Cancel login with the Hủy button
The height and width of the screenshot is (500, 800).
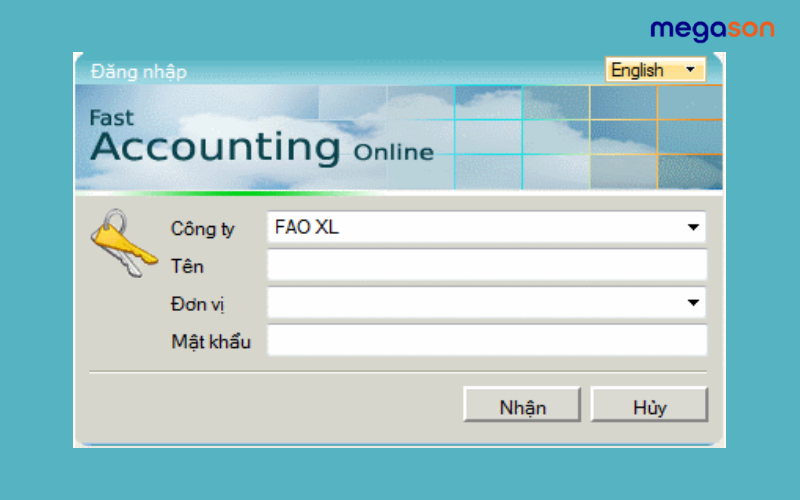[649, 405]
